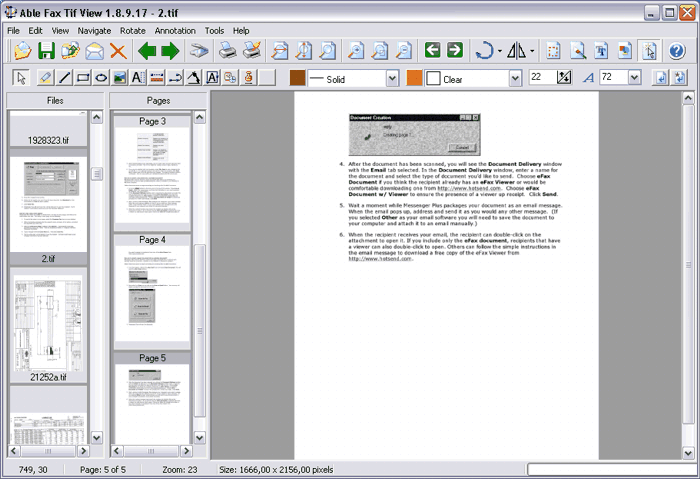
Task: Open the Clear fill style dropdown
Action: click(x=515, y=78)
